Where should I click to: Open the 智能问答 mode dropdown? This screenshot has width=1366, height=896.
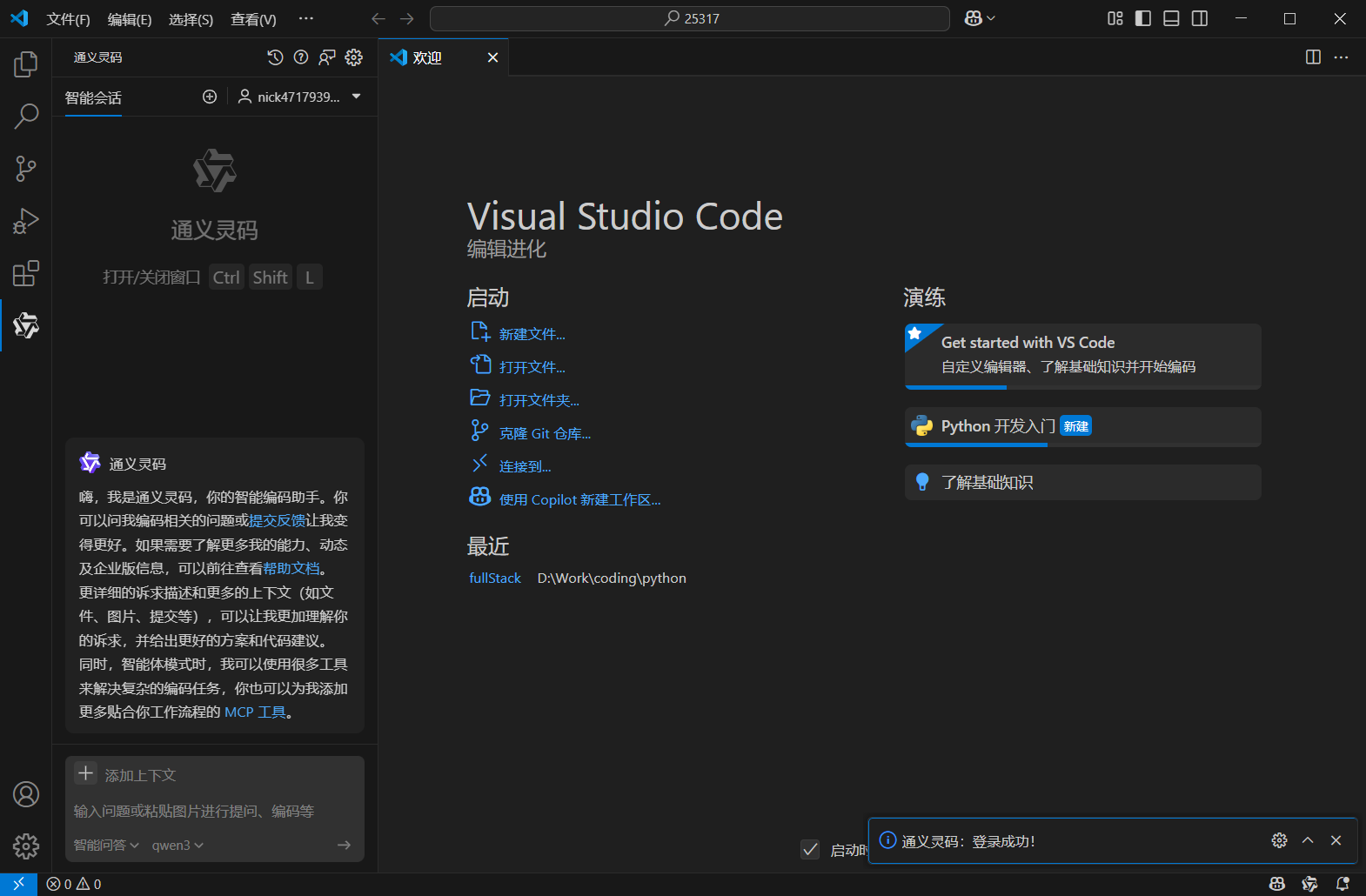tap(106, 845)
